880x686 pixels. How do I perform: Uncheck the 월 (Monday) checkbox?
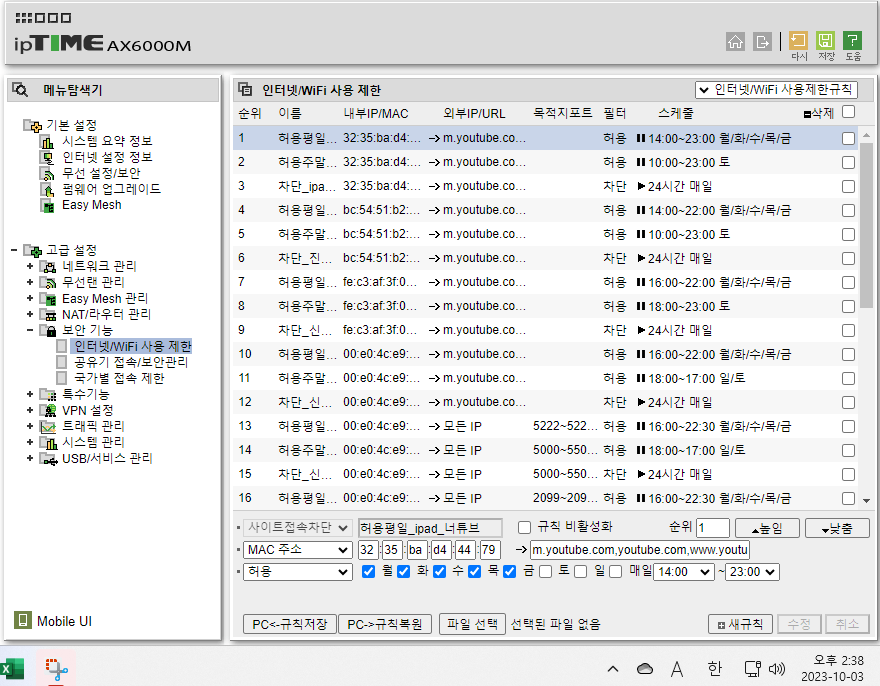[x=368, y=571]
